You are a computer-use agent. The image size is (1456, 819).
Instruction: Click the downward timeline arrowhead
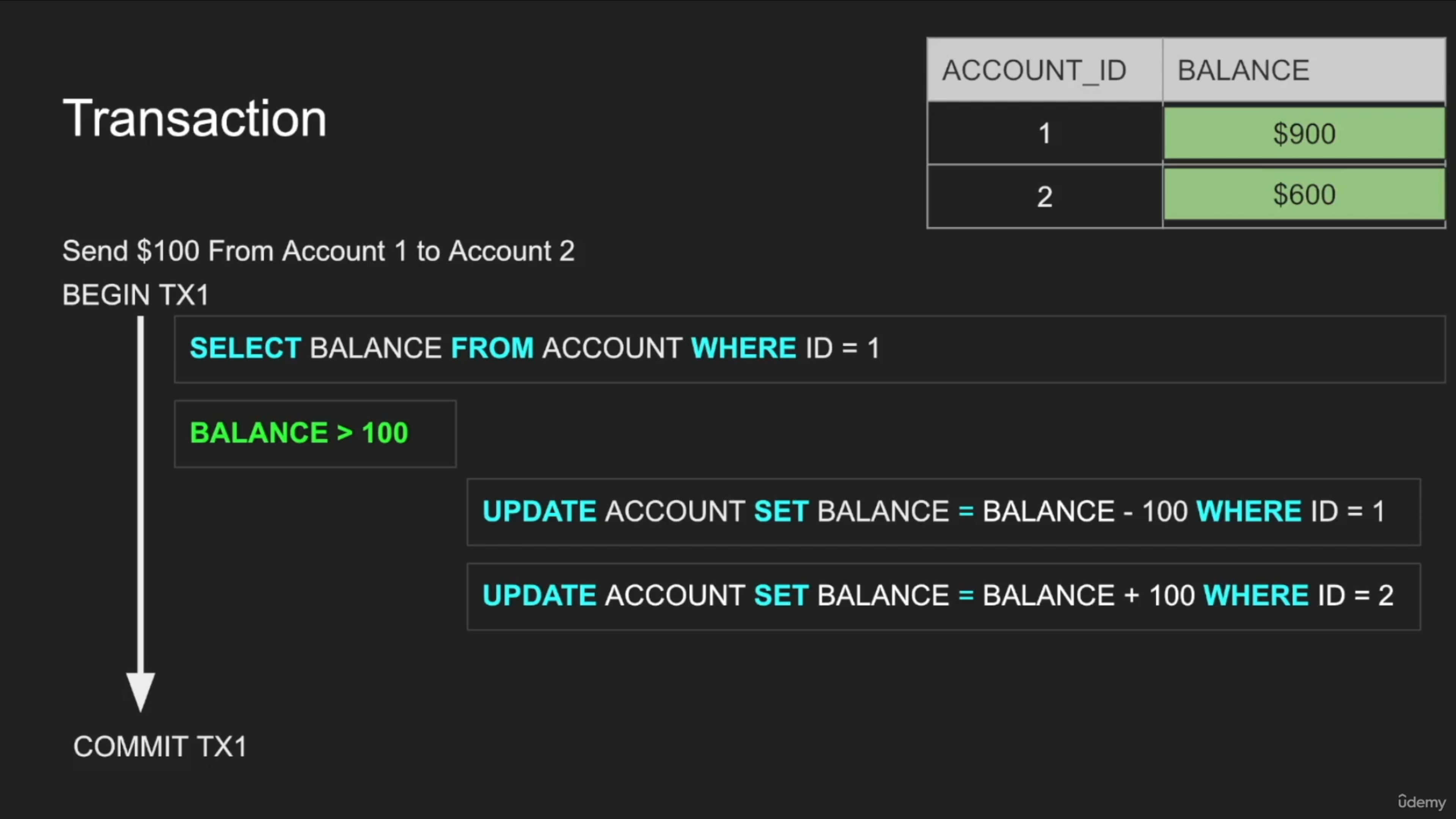click(140, 691)
